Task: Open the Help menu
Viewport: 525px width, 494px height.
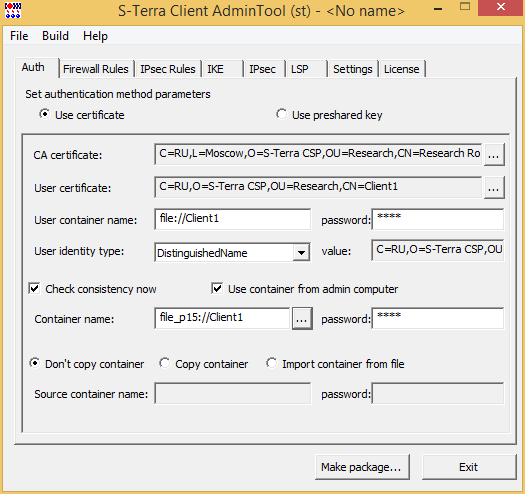Action: pos(95,36)
